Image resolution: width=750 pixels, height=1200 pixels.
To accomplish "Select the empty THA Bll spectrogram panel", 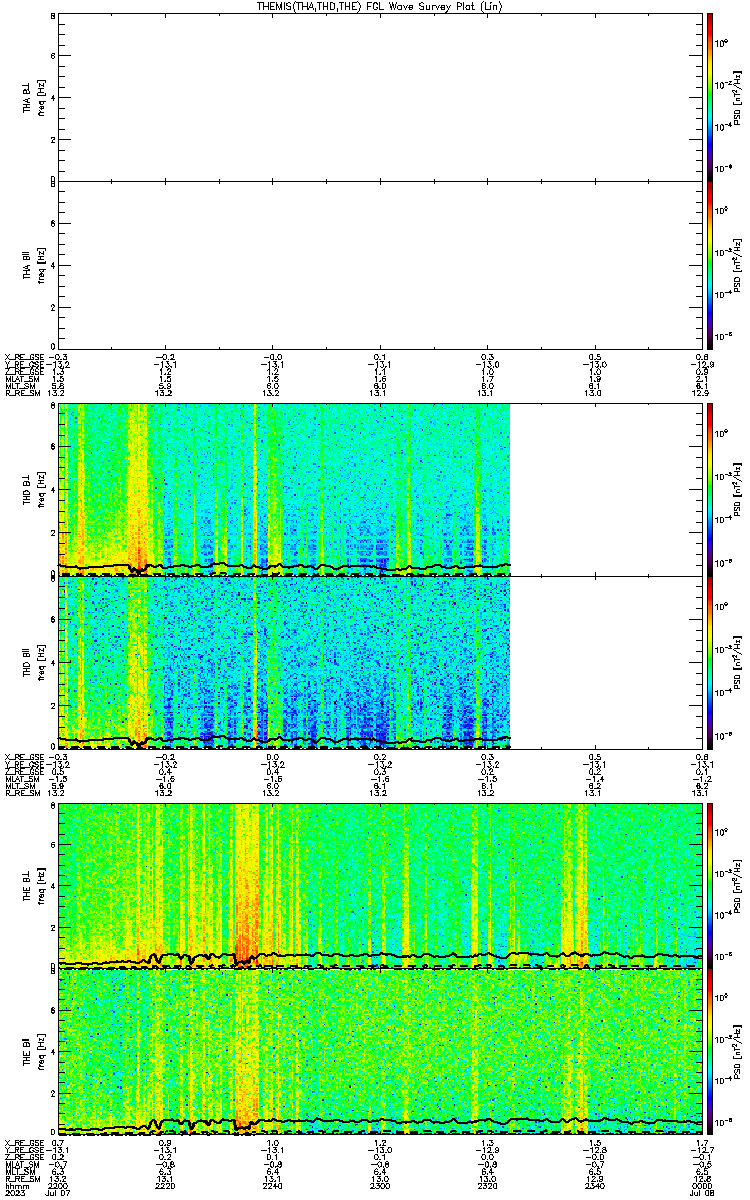I will pyautogui.click(x=380, y=264).
